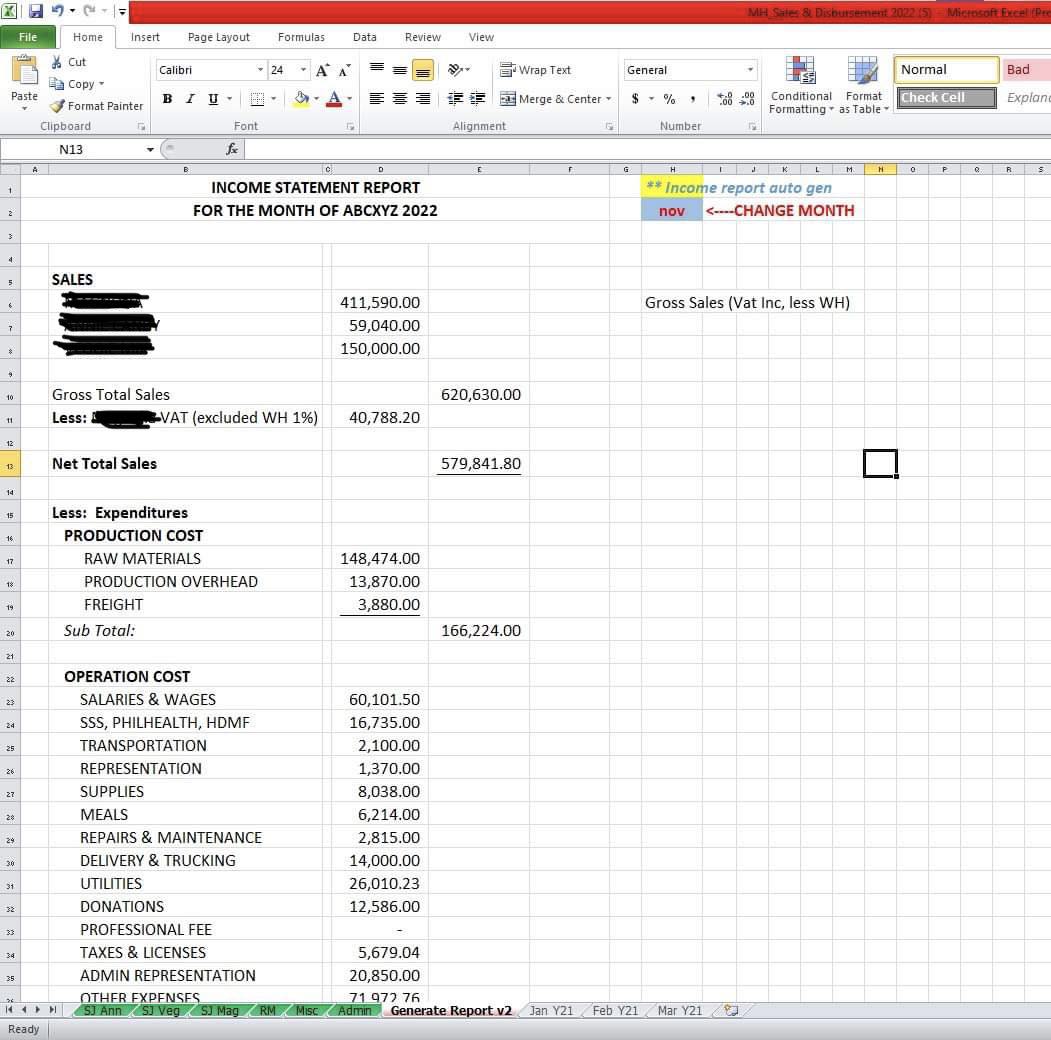Decrease font size with Shrink Font icon

345,70
